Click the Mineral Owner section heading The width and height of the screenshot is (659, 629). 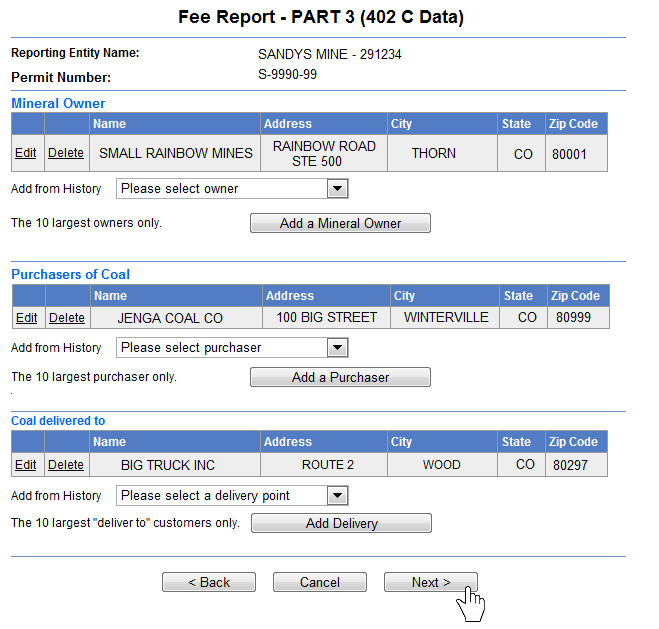click(58, 103)
